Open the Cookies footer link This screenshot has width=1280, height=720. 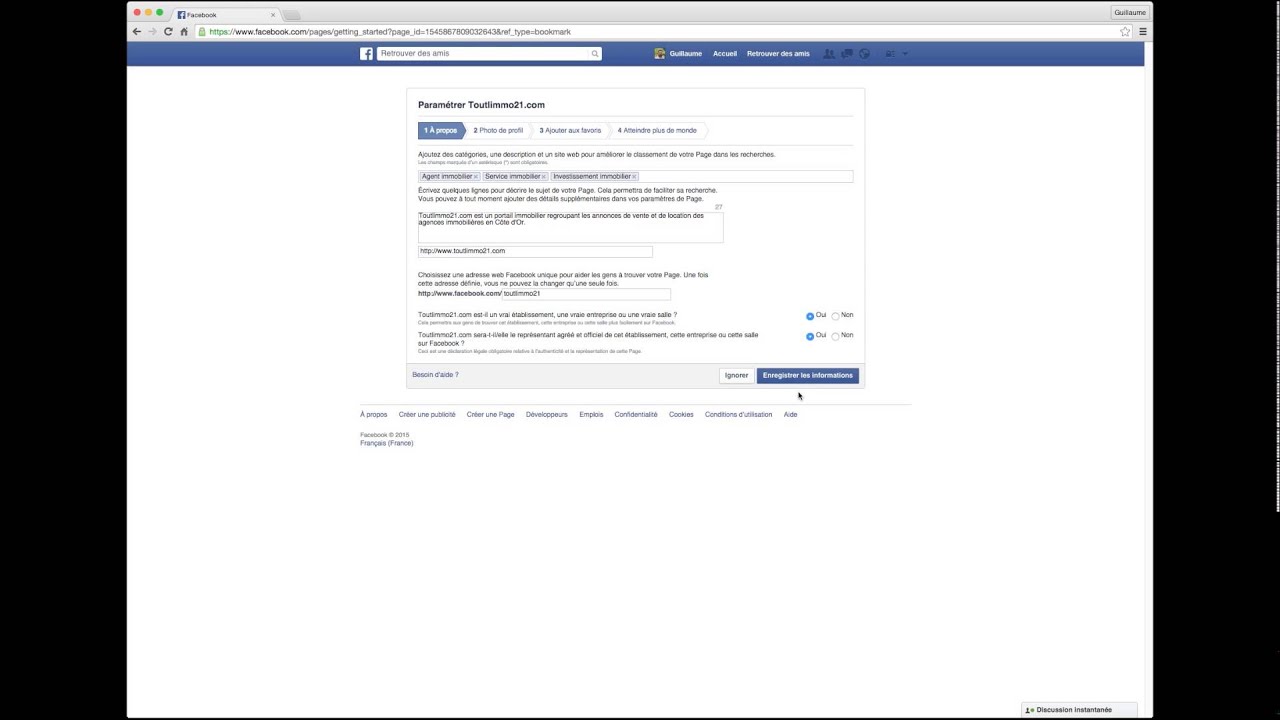click(x=681, y=415)
